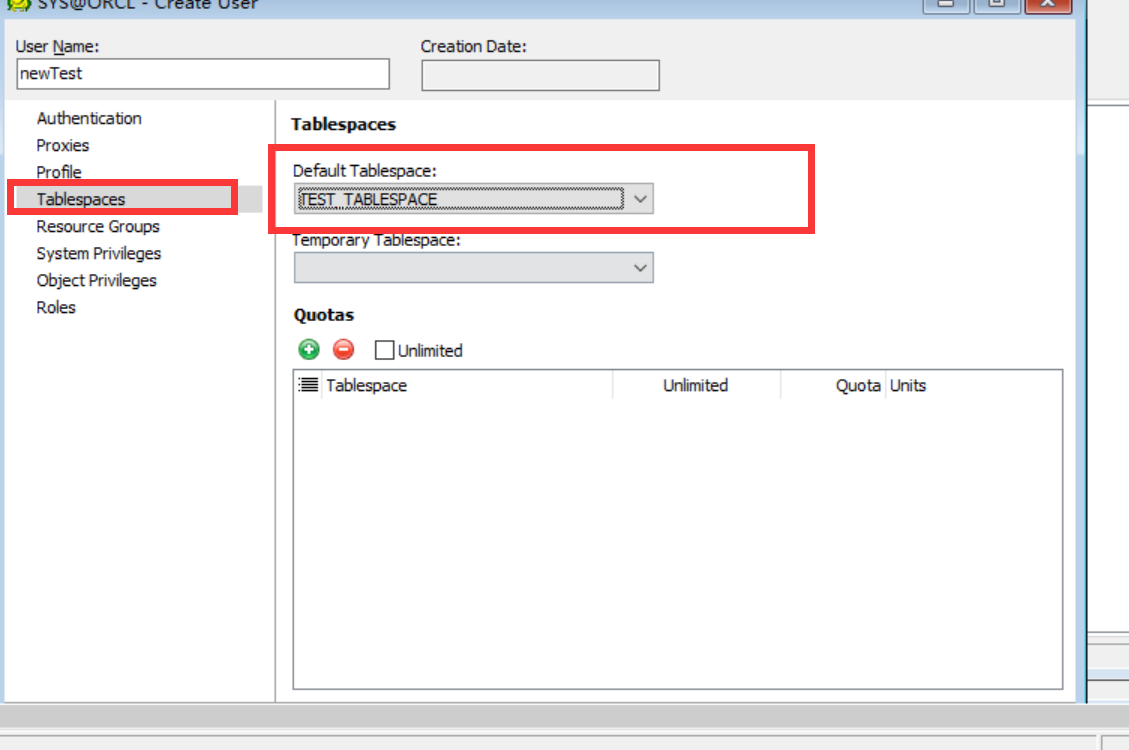Click the green add quota icon
This screenshot has width=1129, height=750.
pos(309,350)
